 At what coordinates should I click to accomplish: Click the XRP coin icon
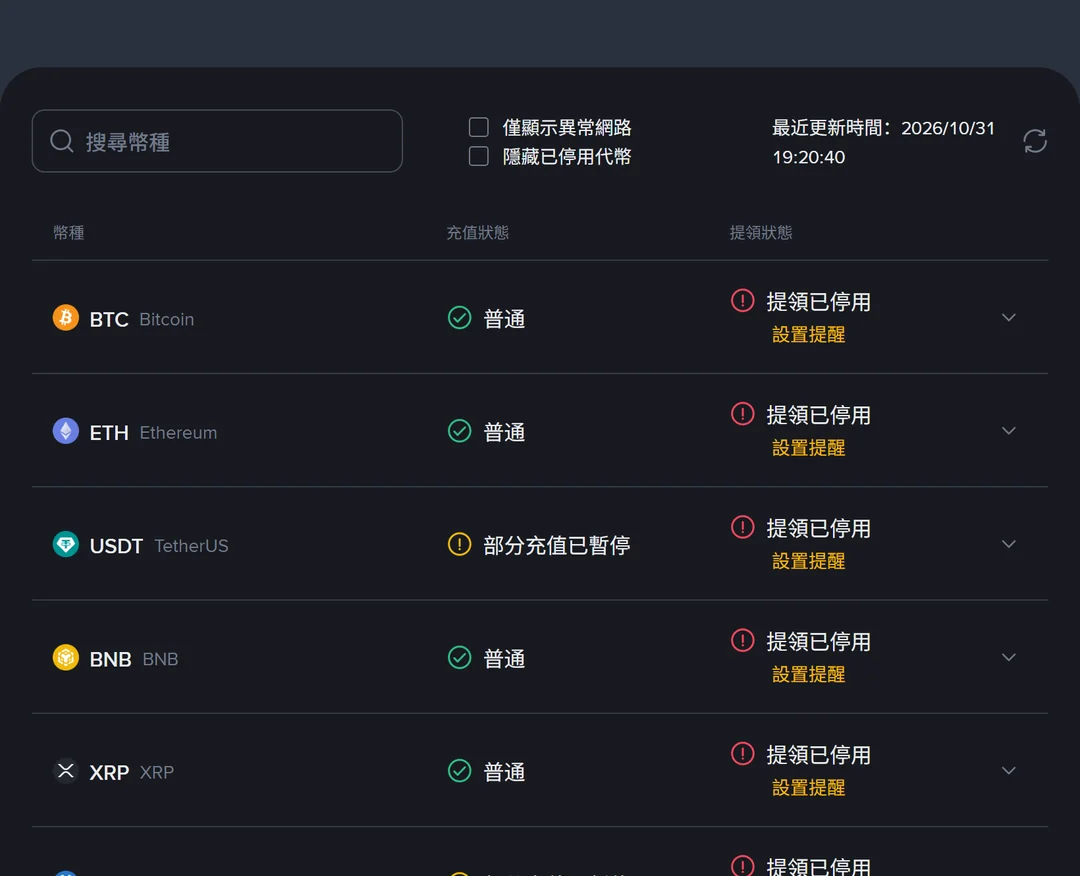click(65, 771)
